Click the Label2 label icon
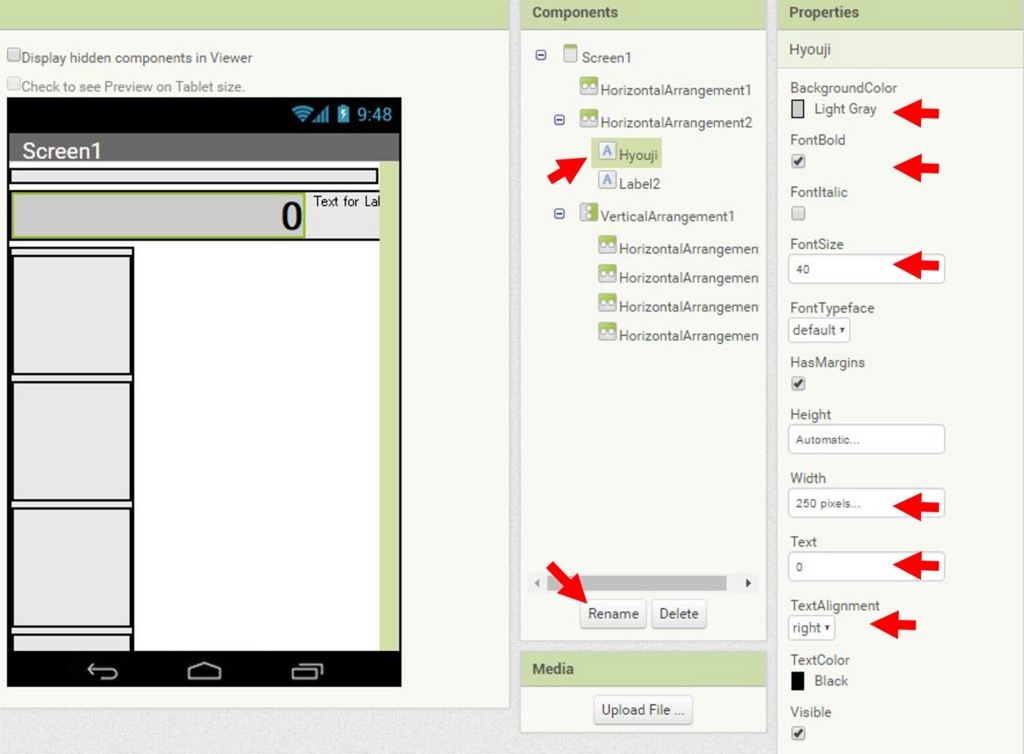The width and height of the screenshot is (1024, 754). (x=607, y=180)
